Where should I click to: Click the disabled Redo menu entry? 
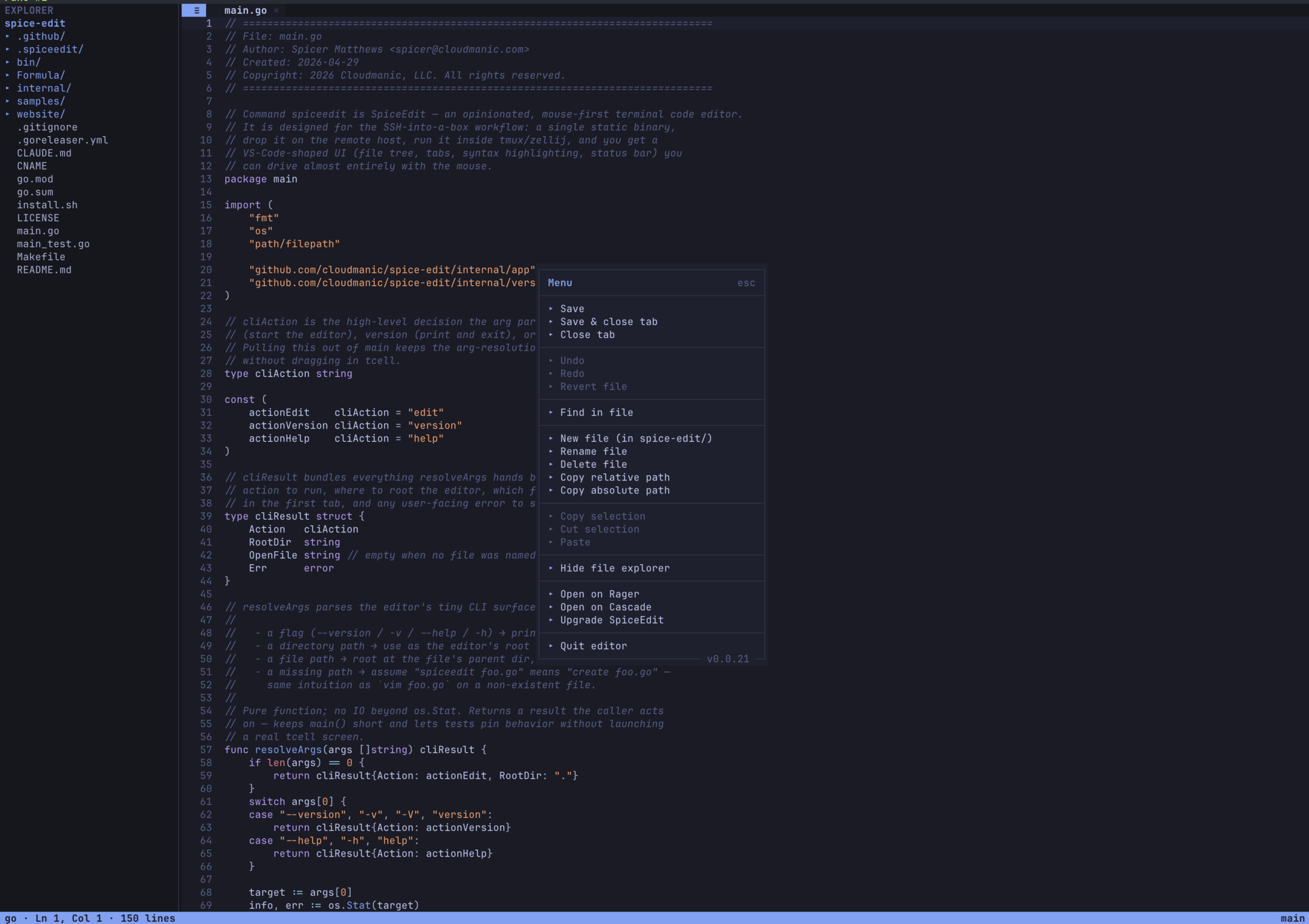pyautogui.click(x=572, y=374)
